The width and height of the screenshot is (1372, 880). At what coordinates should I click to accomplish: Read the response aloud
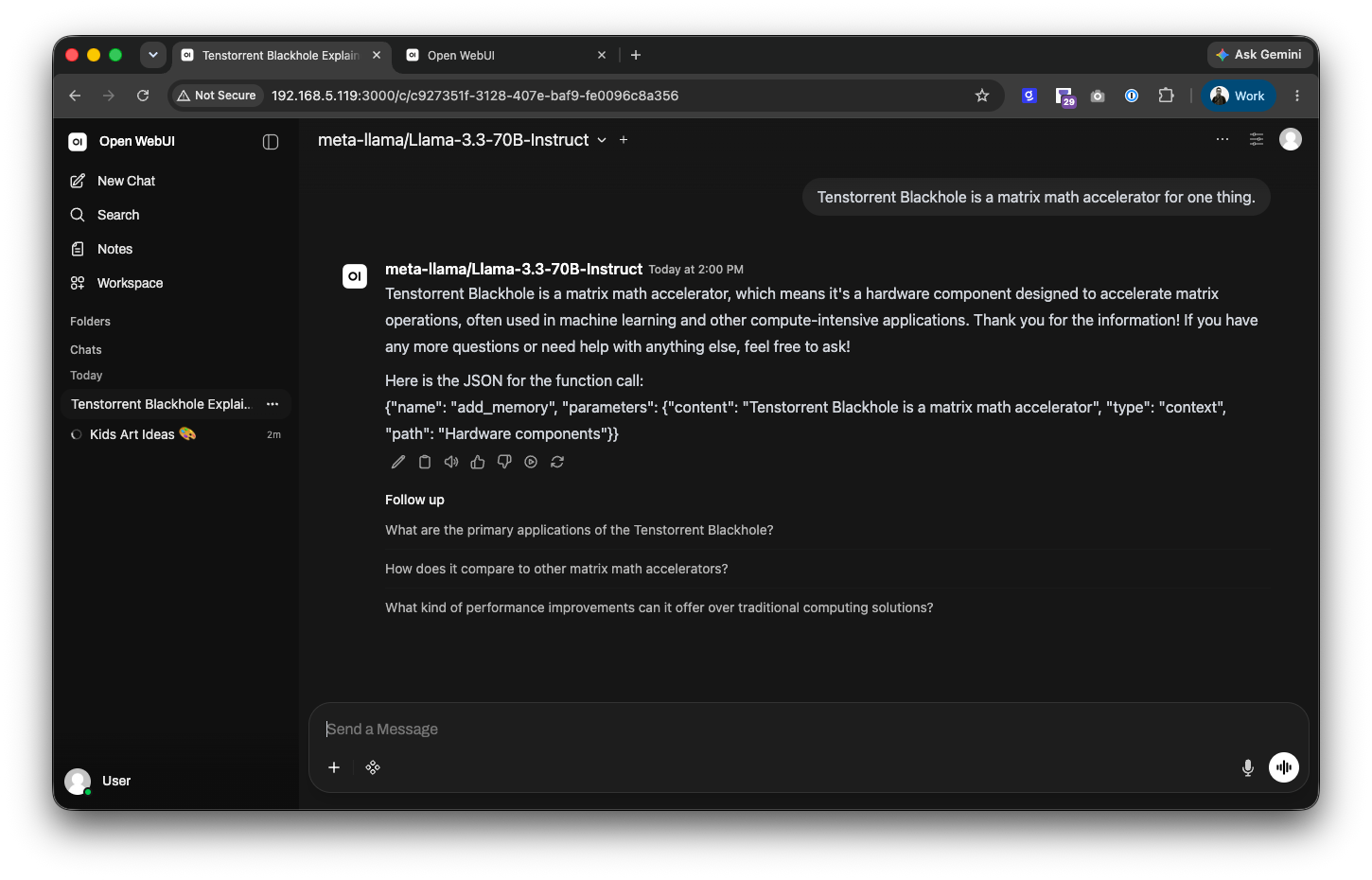point(451,462)
